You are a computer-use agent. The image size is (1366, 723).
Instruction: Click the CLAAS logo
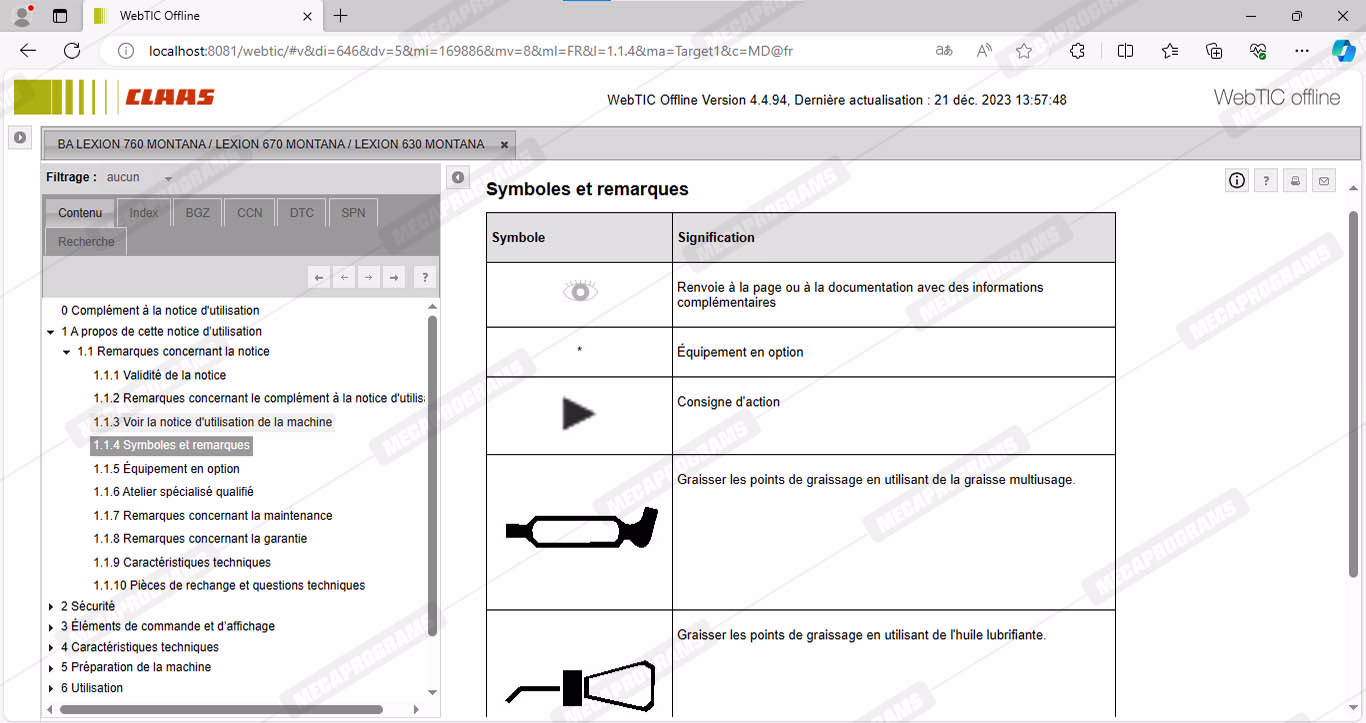(169, 97)
